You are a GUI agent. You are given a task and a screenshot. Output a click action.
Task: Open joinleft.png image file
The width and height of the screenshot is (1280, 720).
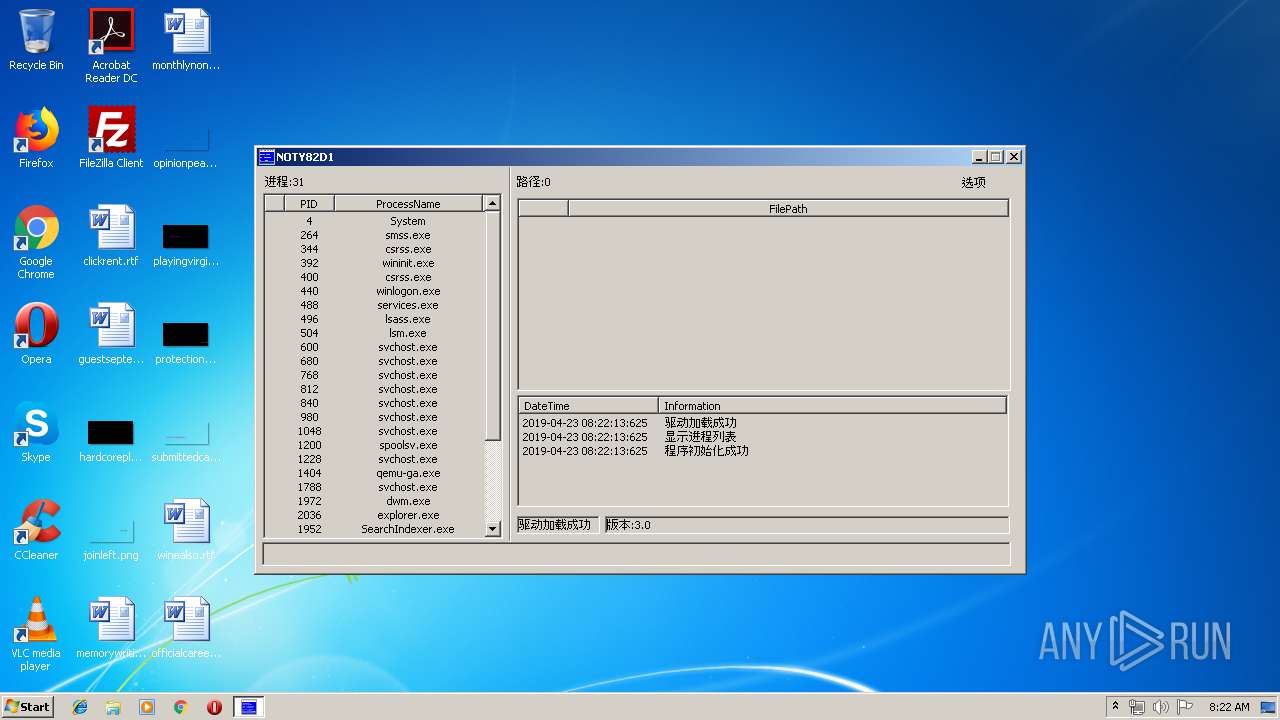111,539
